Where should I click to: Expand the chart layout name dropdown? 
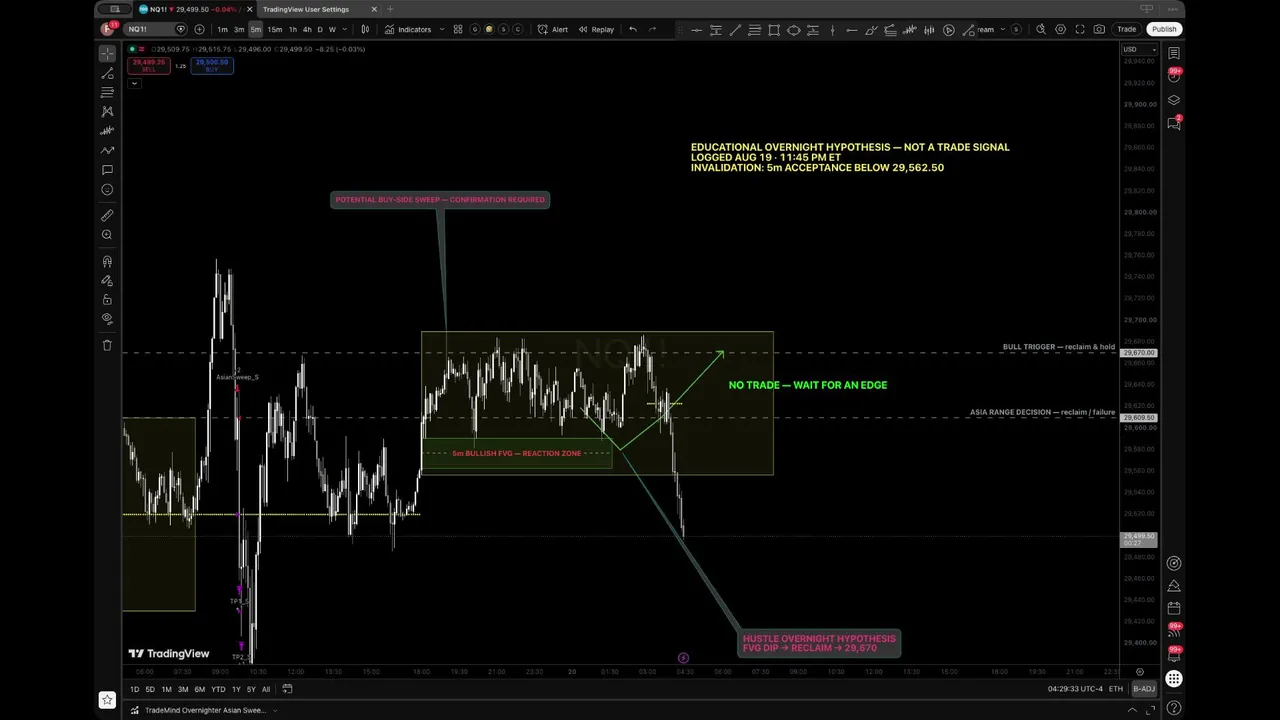(1003, 29)
